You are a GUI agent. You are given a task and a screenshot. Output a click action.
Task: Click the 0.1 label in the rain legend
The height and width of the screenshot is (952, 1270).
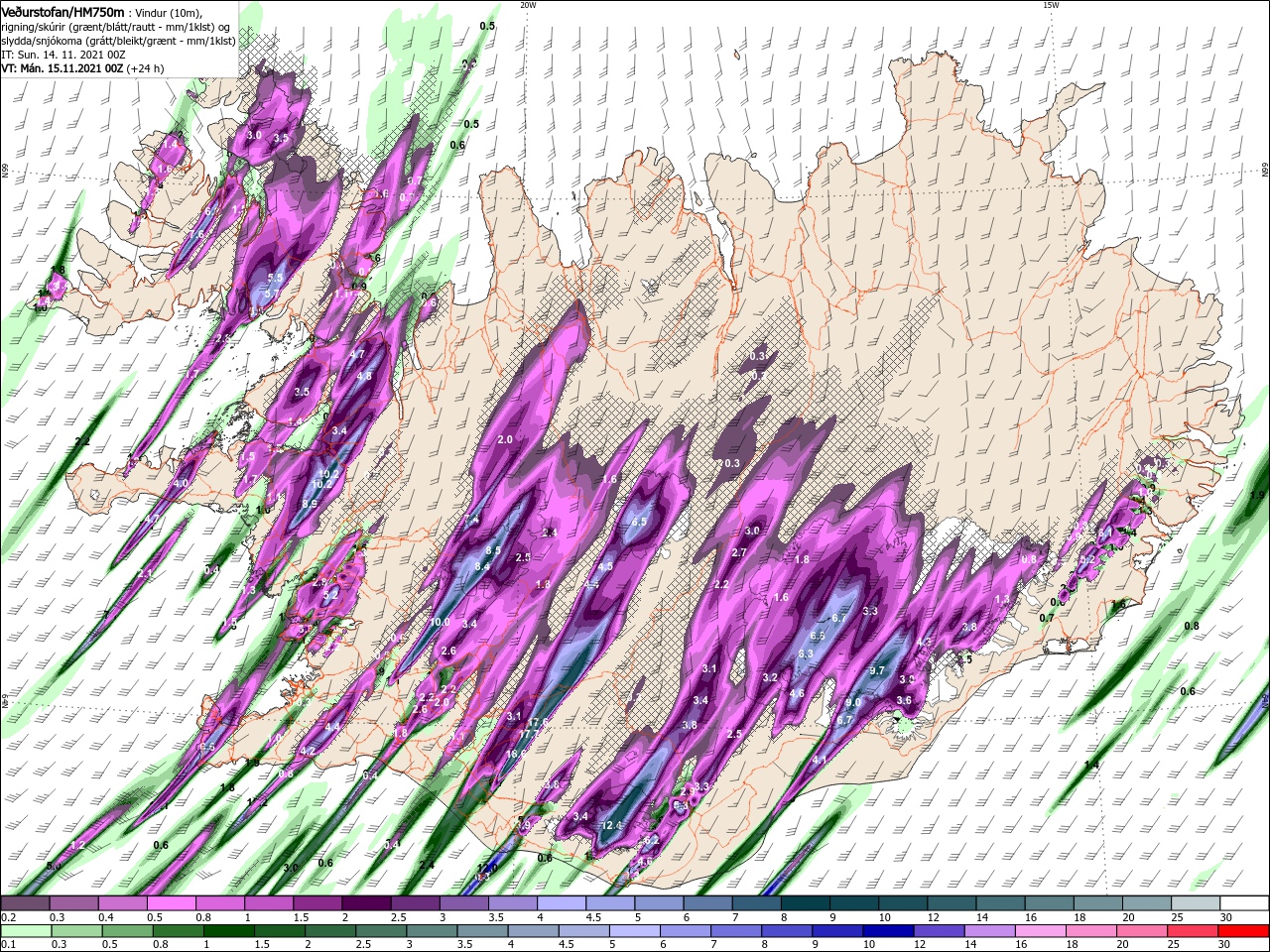pos(8,944)
